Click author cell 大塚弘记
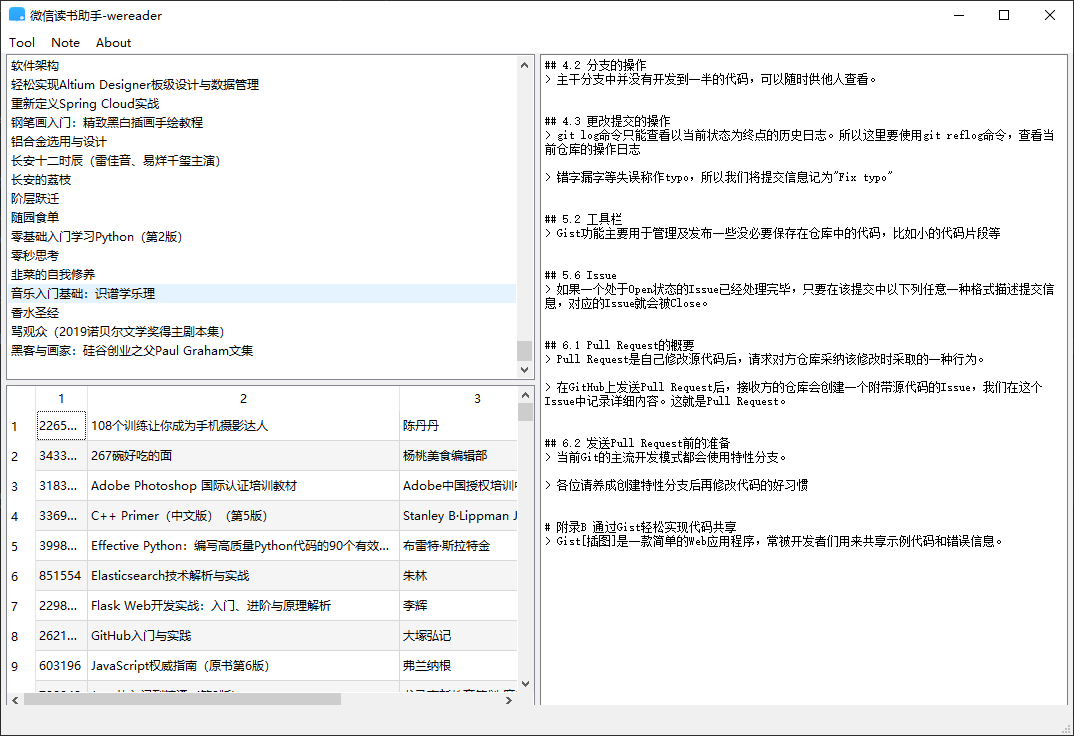The width and height of the screenshot is (1074, 736). coord(458,636)
